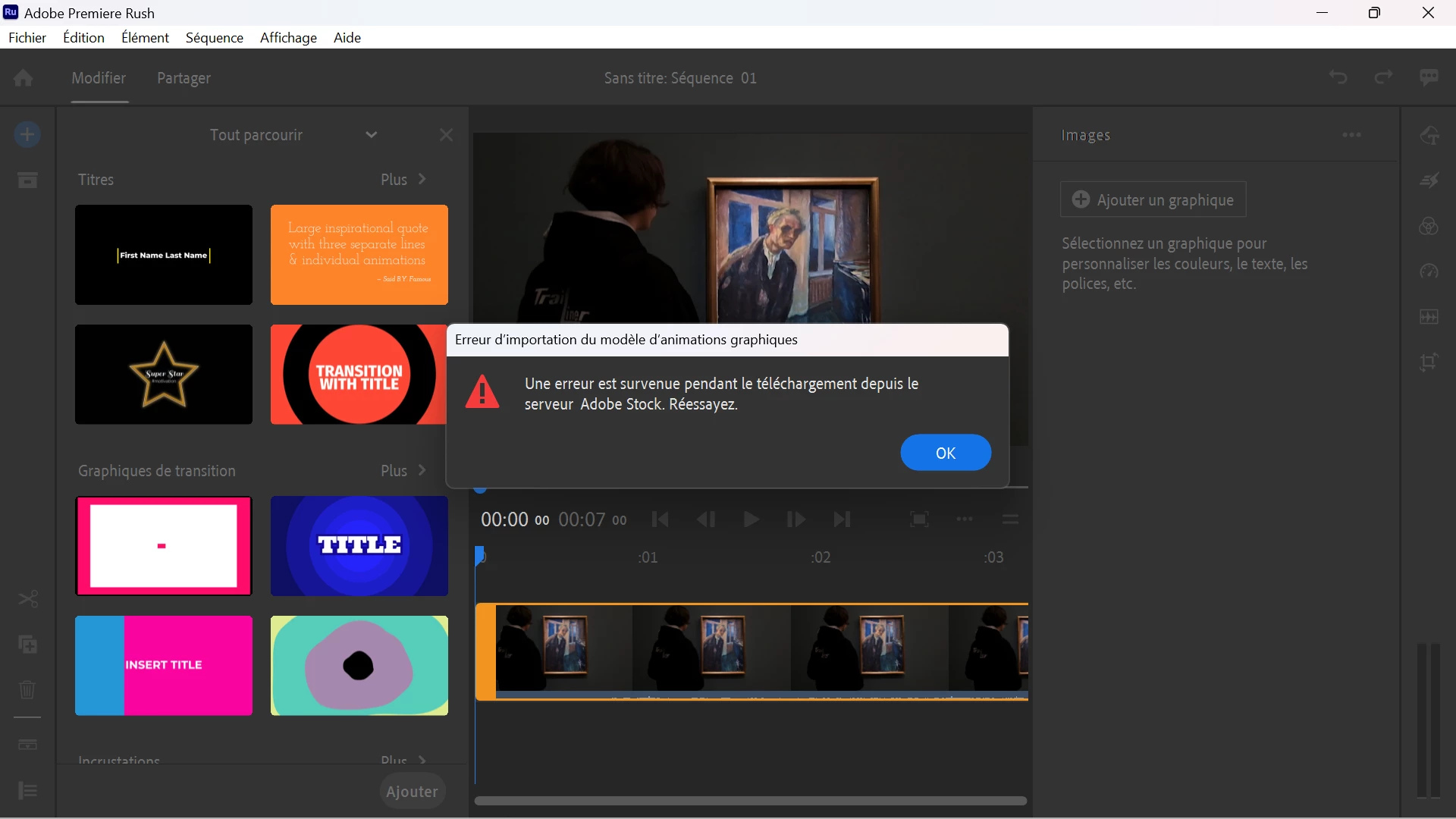Click the Ajouter un graphique button

pyautogui.click(x=1153, y=200)
